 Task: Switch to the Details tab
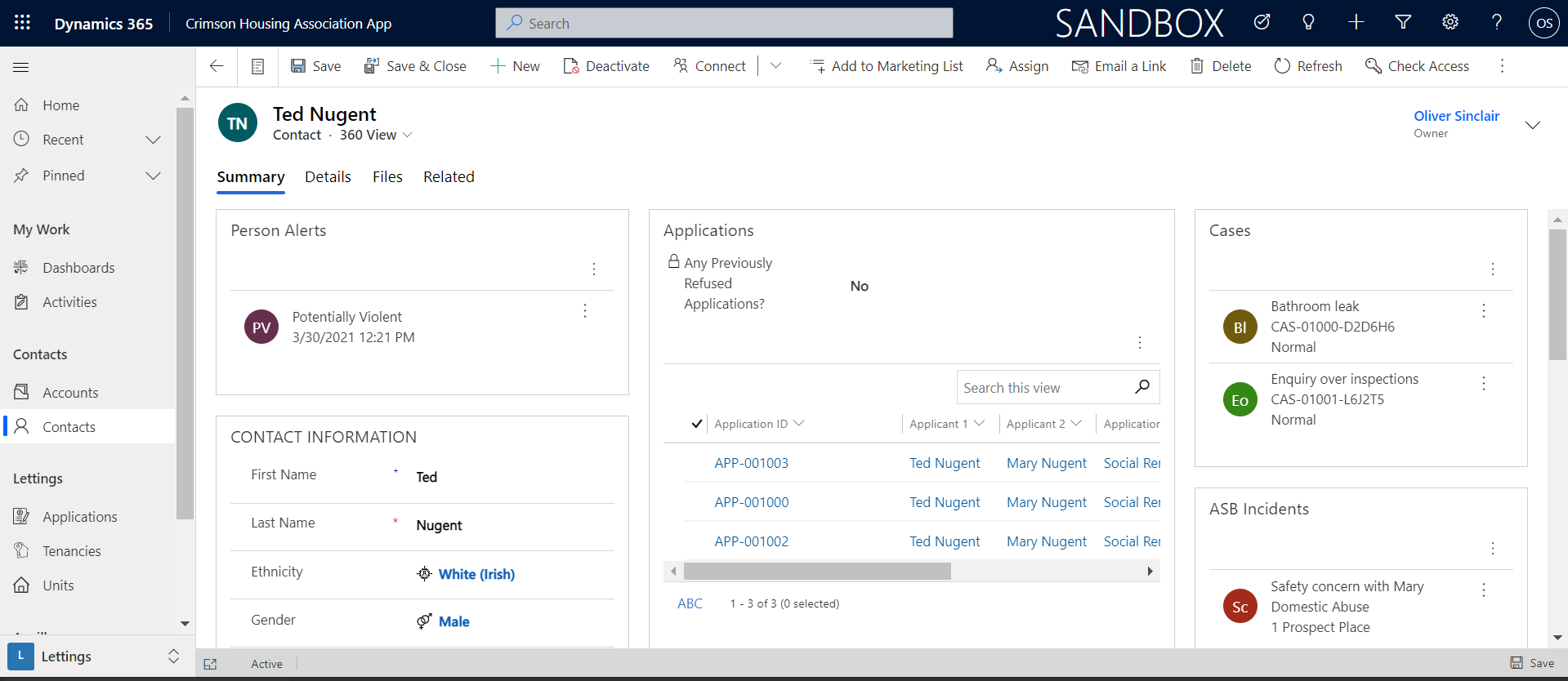coord(328,177)
